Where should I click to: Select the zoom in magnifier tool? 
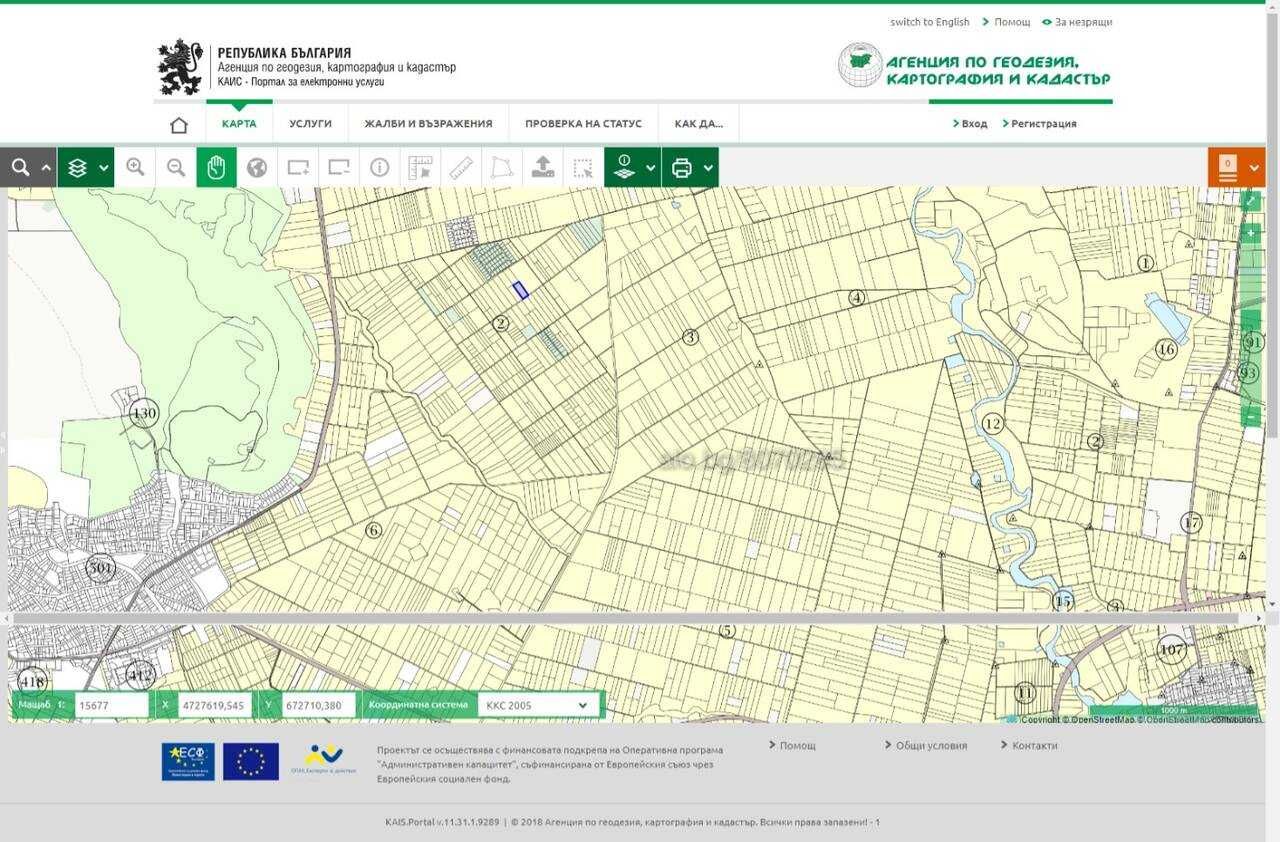tap(135, 168)
